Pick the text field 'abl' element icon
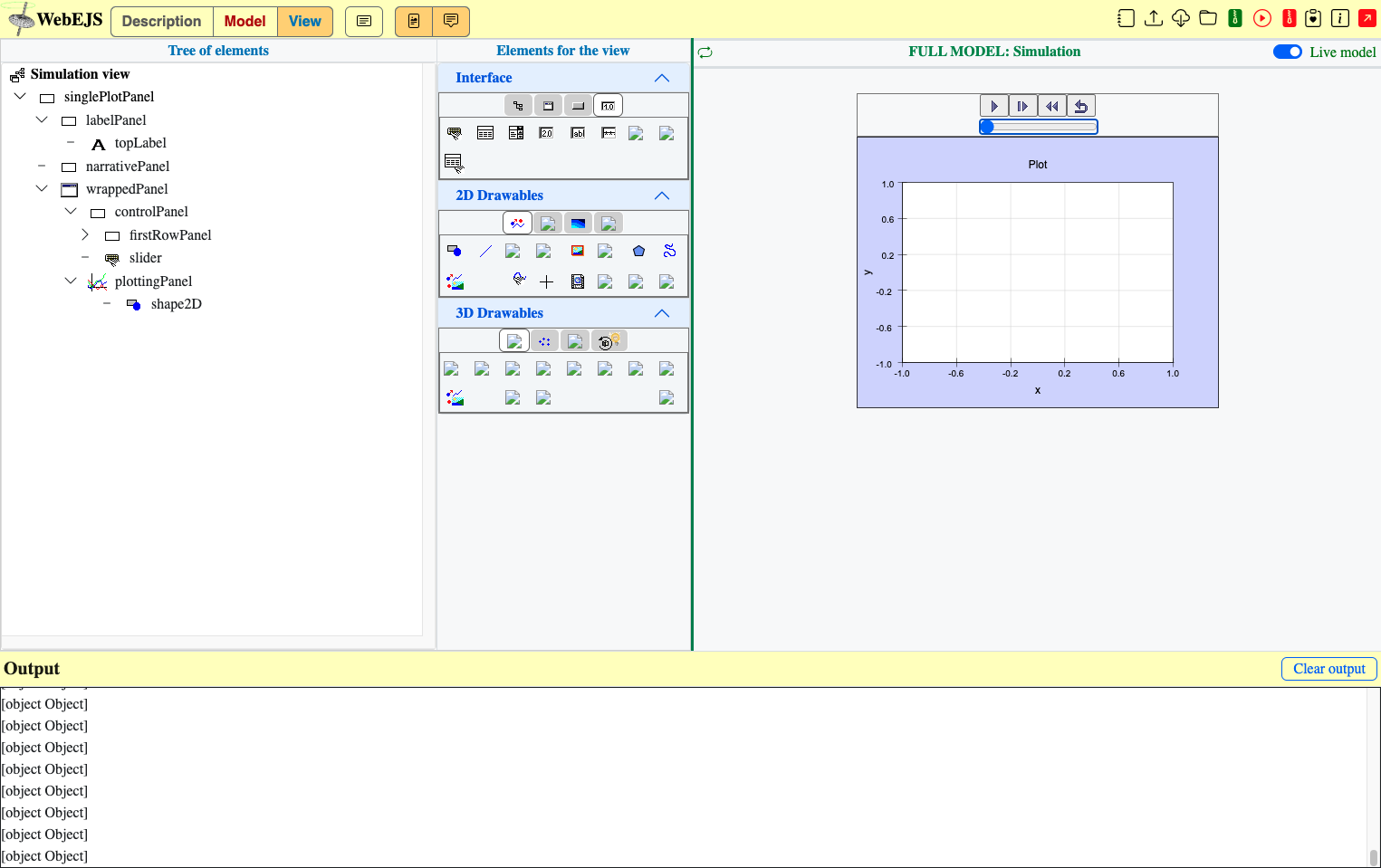The image size is (1381, 868). [578, 133]
